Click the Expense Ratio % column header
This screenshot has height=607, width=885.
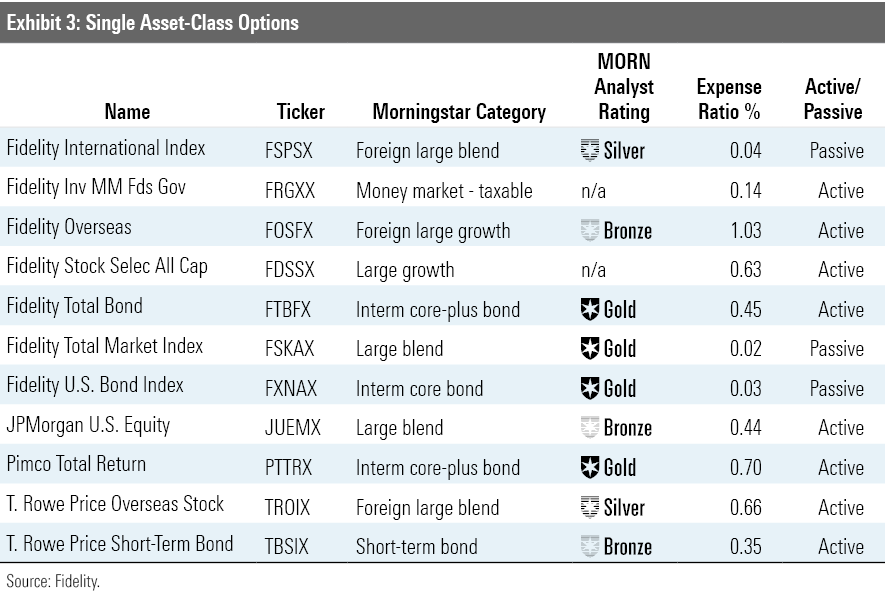coord(729,99)
